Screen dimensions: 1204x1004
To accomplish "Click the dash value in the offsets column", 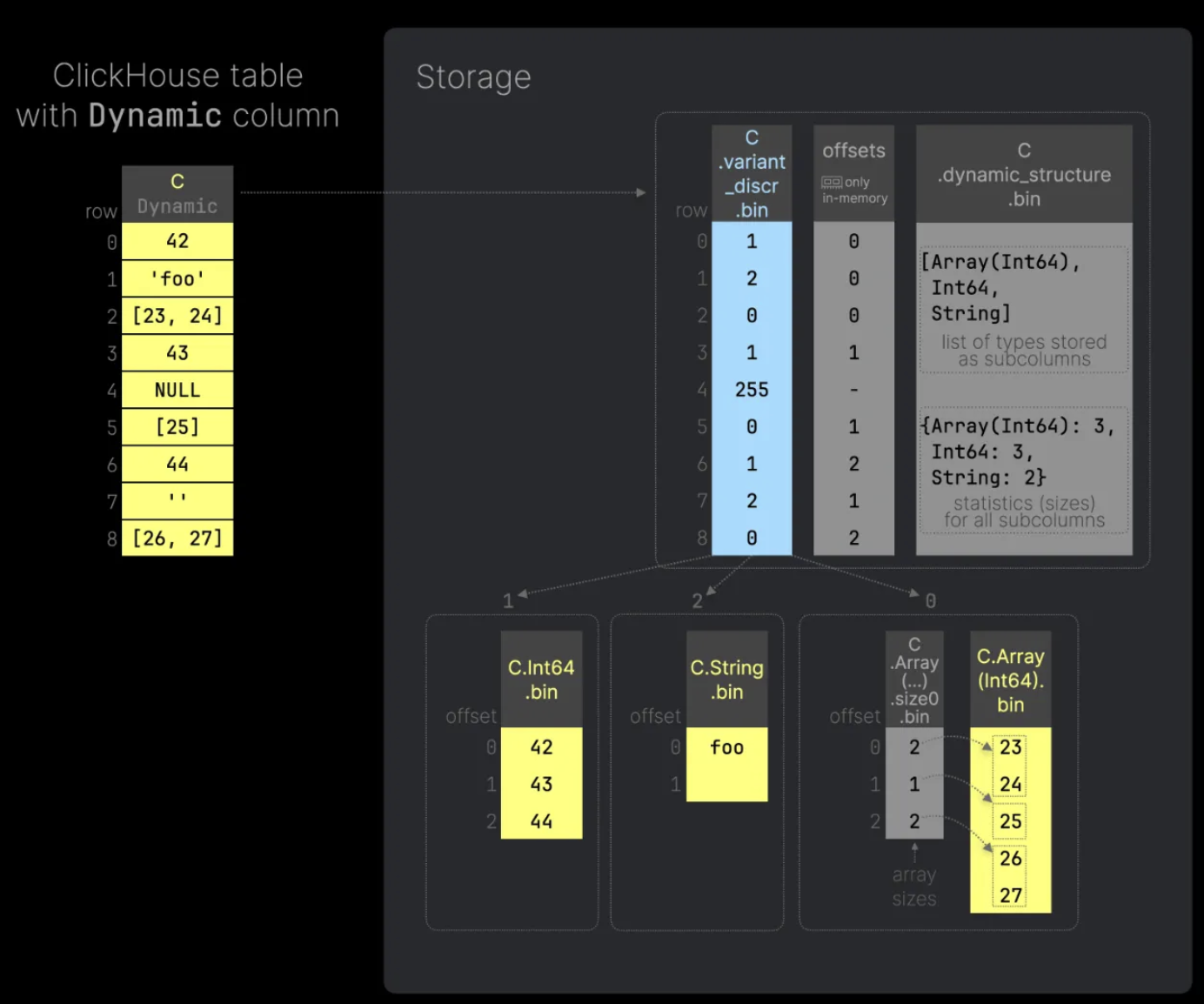I will (x=853, y=390).
